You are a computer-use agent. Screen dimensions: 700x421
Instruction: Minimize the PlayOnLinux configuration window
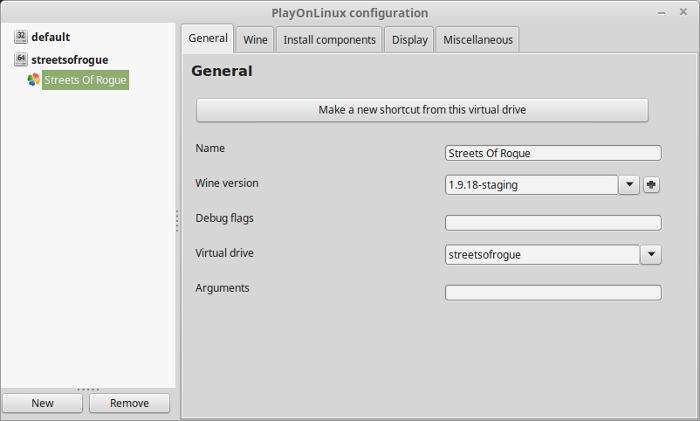(x=661, y=13)
